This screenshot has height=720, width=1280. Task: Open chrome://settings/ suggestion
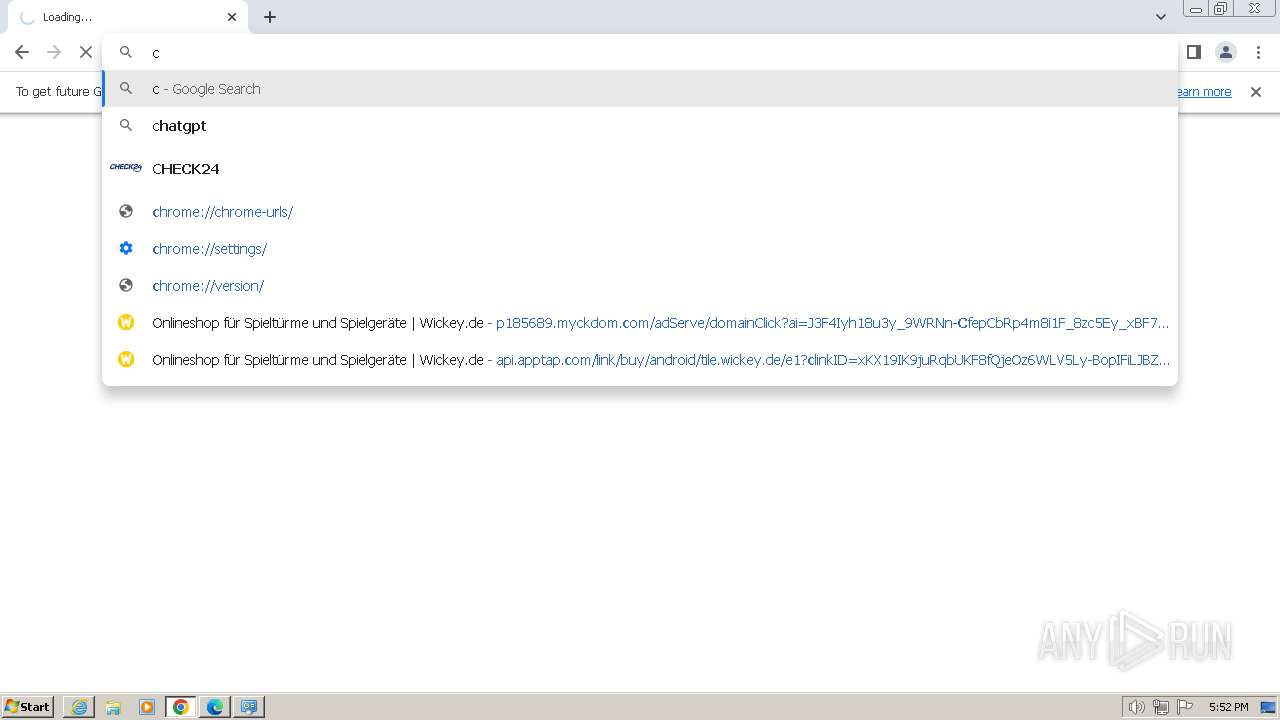coord(640,249)
